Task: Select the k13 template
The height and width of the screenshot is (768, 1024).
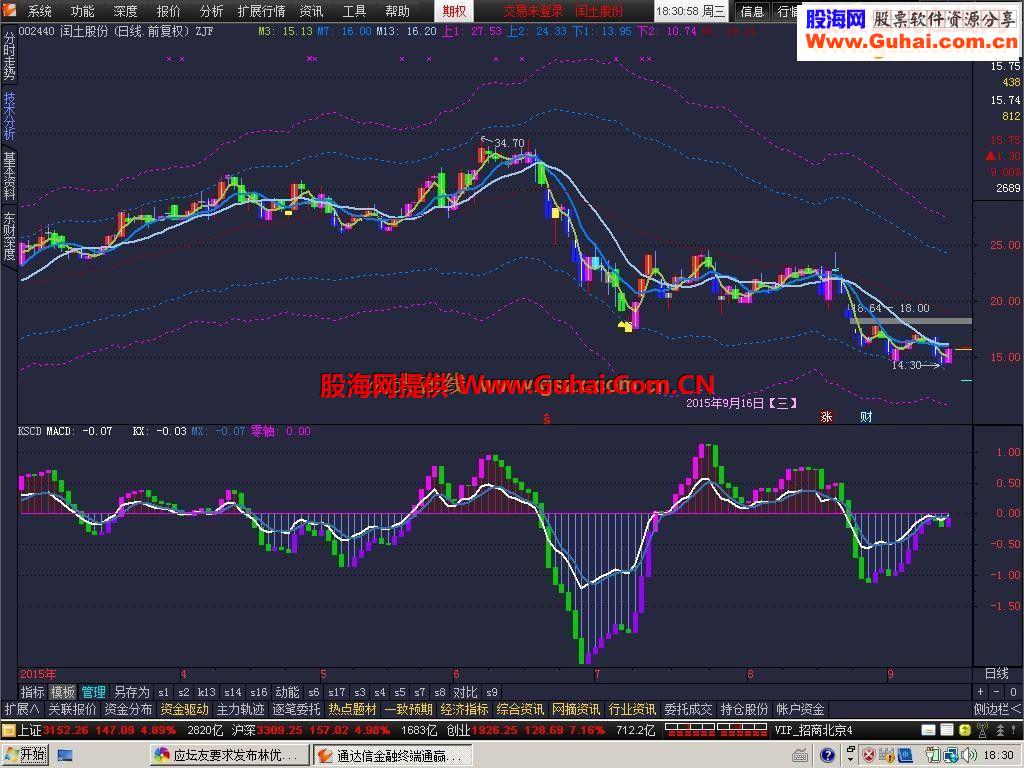Action: pos(206,692)
